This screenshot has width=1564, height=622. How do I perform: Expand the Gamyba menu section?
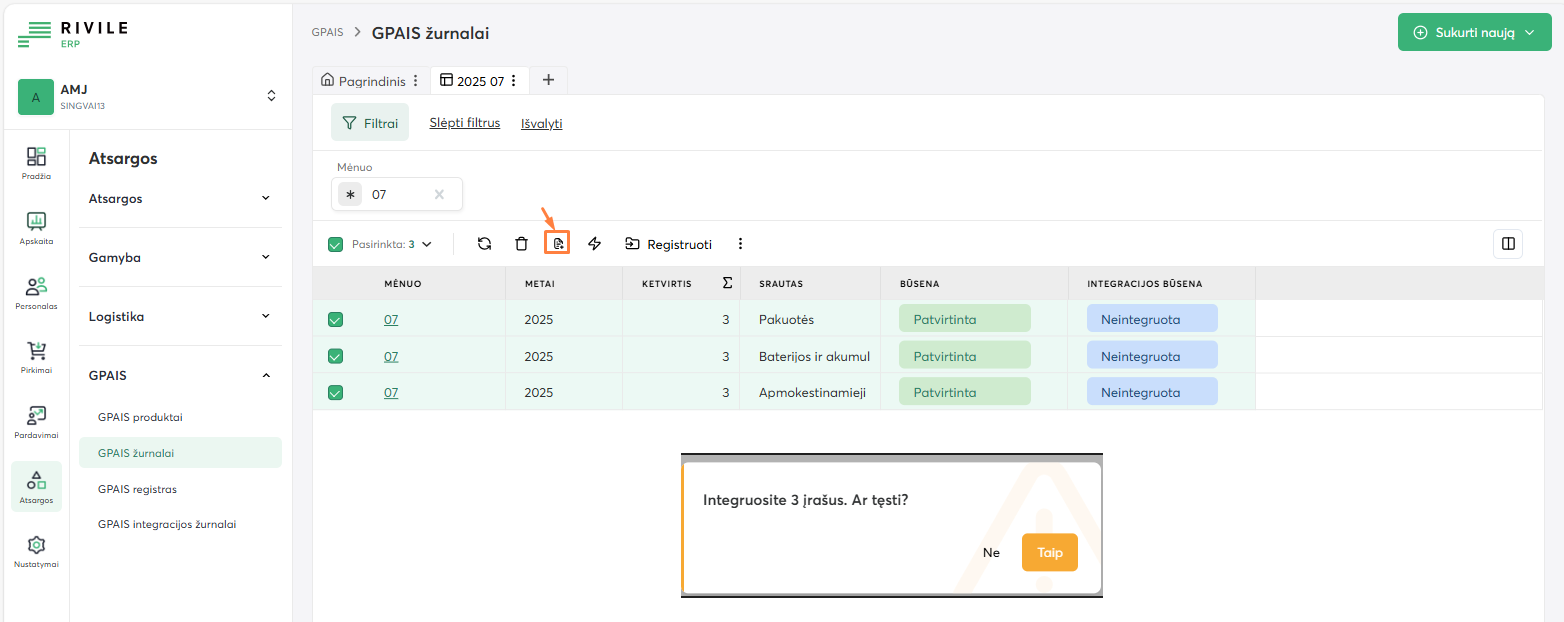tap(180, 257)
